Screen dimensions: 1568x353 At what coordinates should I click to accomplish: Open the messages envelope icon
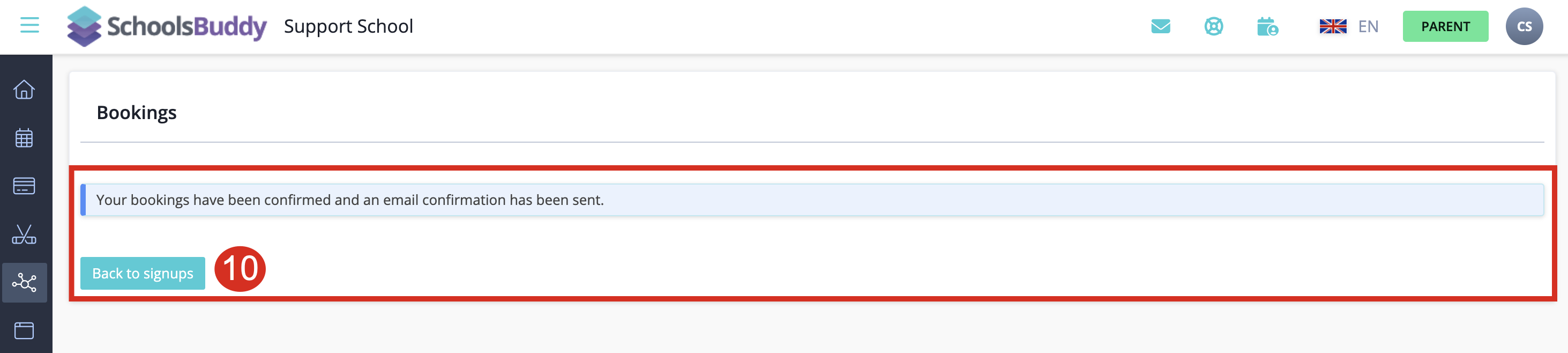coord(1160,27)
